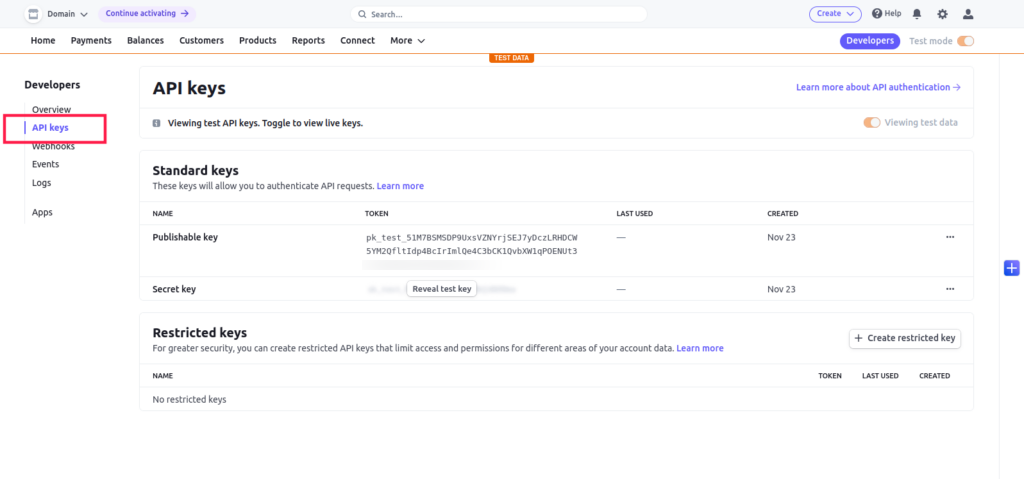This screenshot has width=1024, height=479.
Task: Open the Customers tab
Action: pyautogui.click(x=202, y=41)
